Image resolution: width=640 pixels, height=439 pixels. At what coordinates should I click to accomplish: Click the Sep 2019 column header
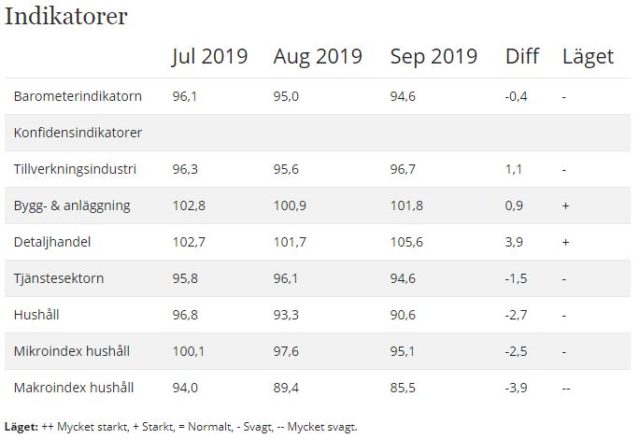click(434, 57)
